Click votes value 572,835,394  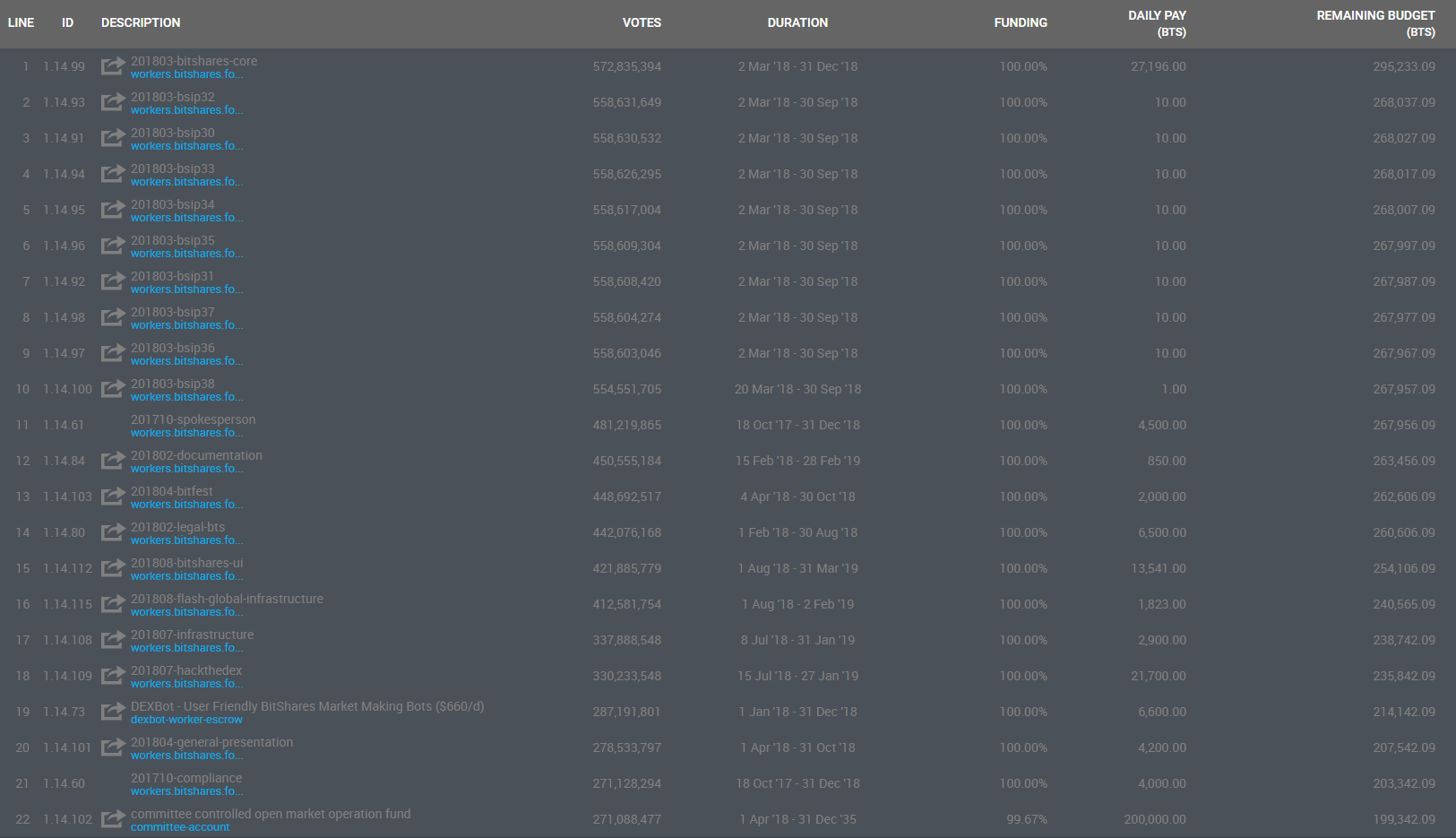[626, 66]
